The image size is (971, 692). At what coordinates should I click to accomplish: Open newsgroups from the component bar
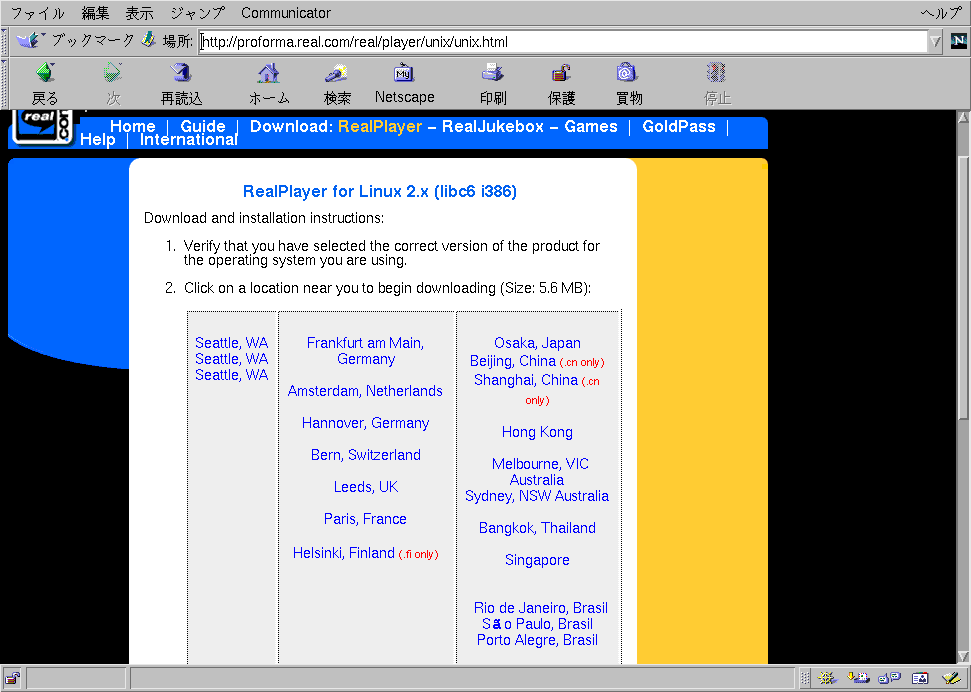tap(889, 678)
